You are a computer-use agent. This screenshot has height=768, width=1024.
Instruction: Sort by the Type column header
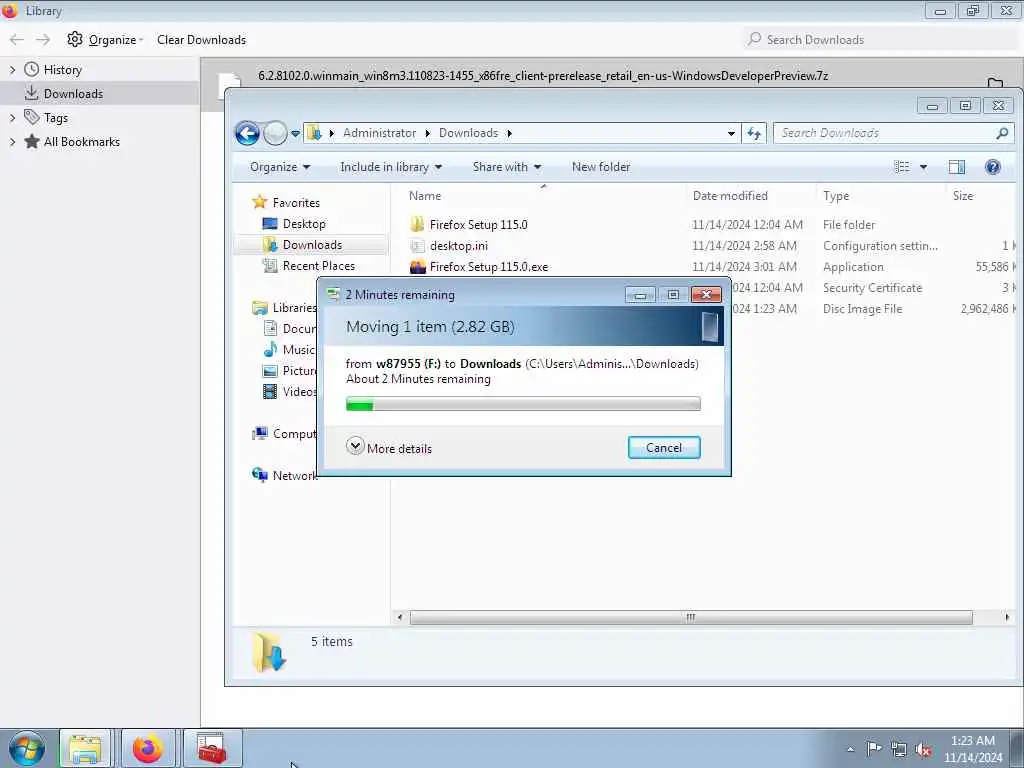836,196
